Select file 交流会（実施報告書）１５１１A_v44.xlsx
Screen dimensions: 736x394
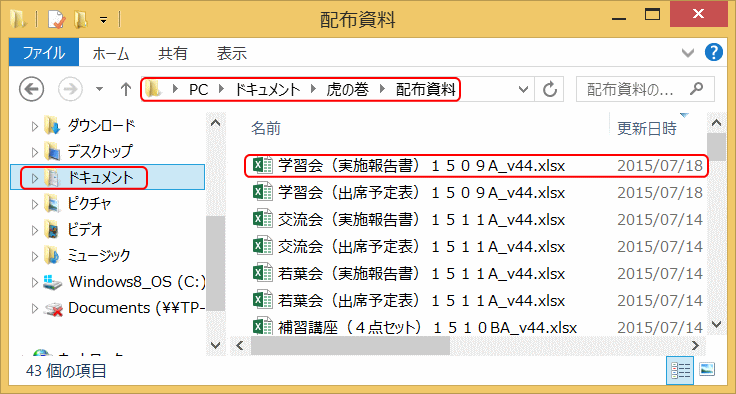422,219
